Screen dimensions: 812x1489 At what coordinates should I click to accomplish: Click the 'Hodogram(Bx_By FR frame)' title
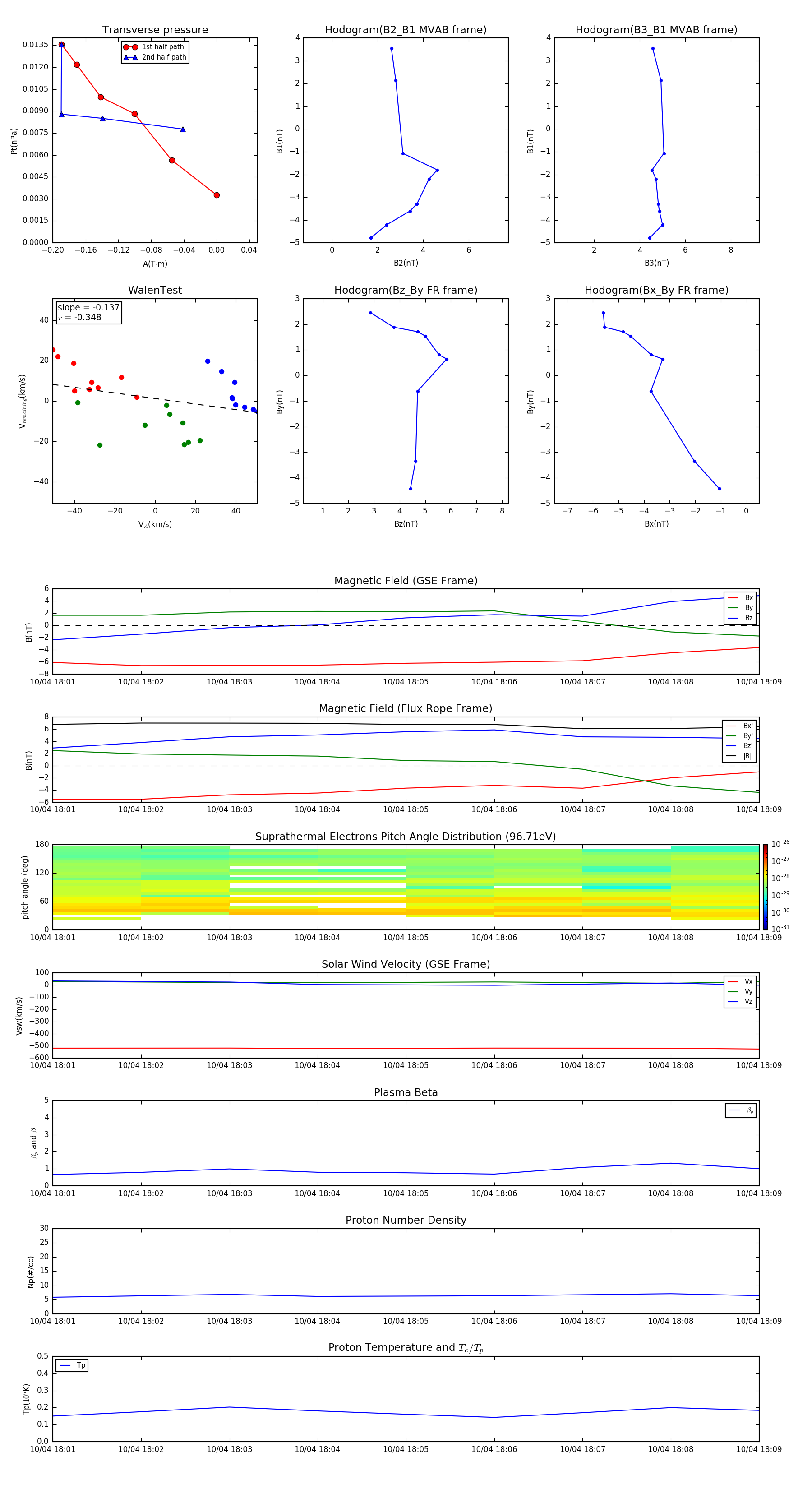tap(656, 290)
